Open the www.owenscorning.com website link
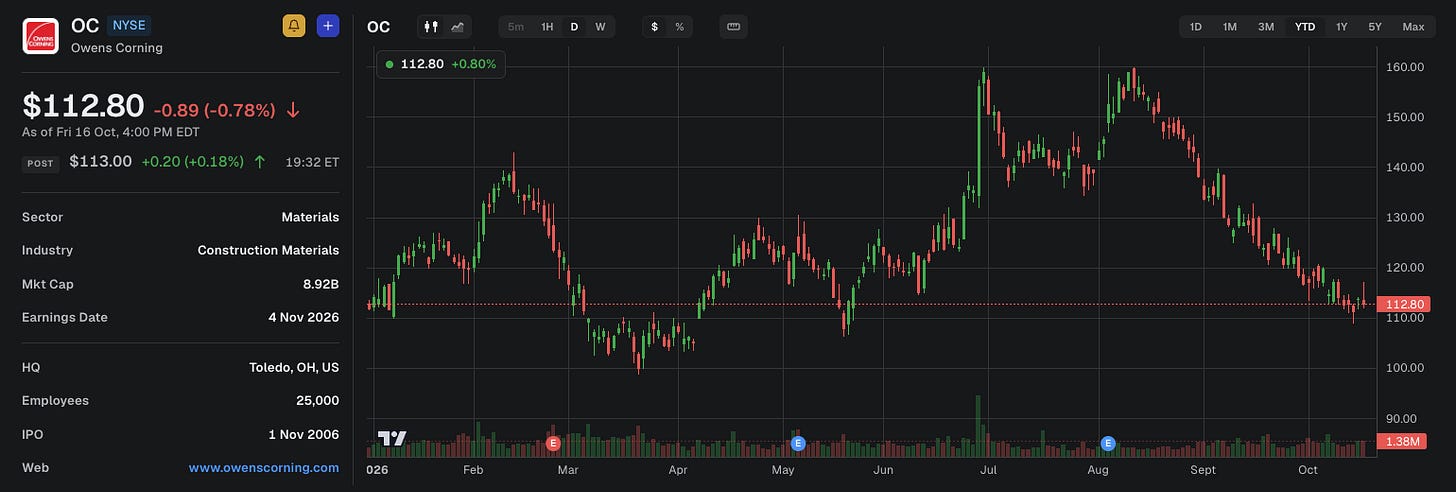The image size is (1456, 492). coord(264,467)
